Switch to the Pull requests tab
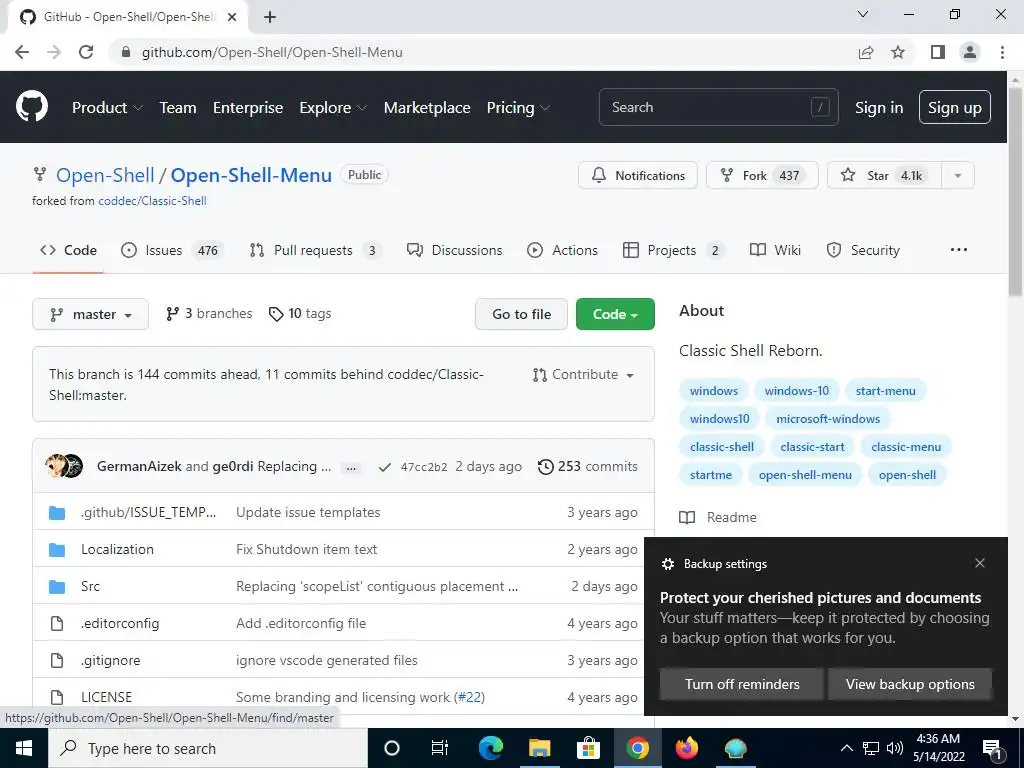 [315, 250]
